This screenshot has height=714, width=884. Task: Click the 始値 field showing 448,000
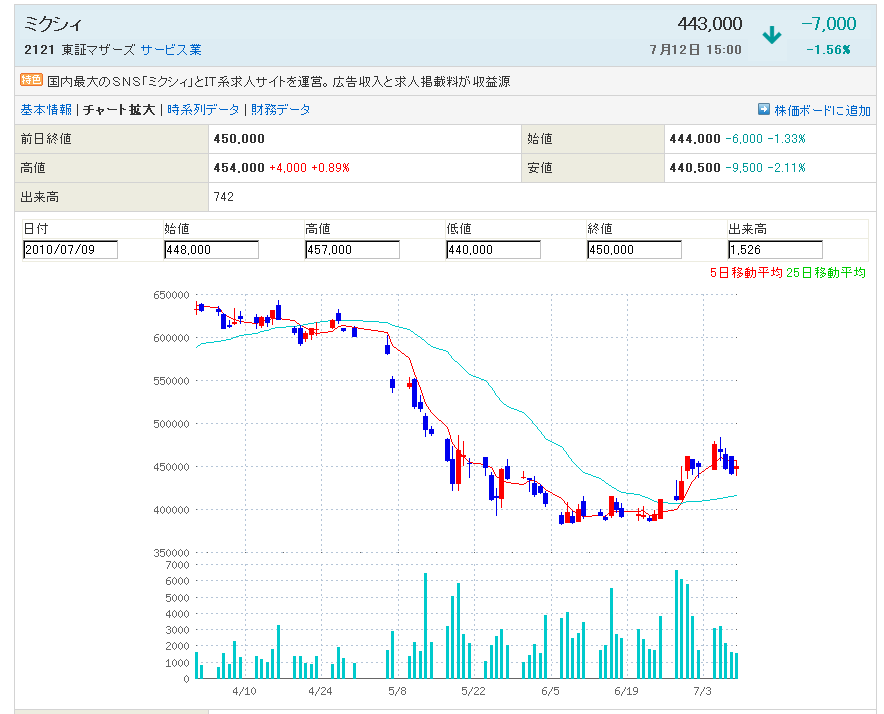tap(211, 250)
